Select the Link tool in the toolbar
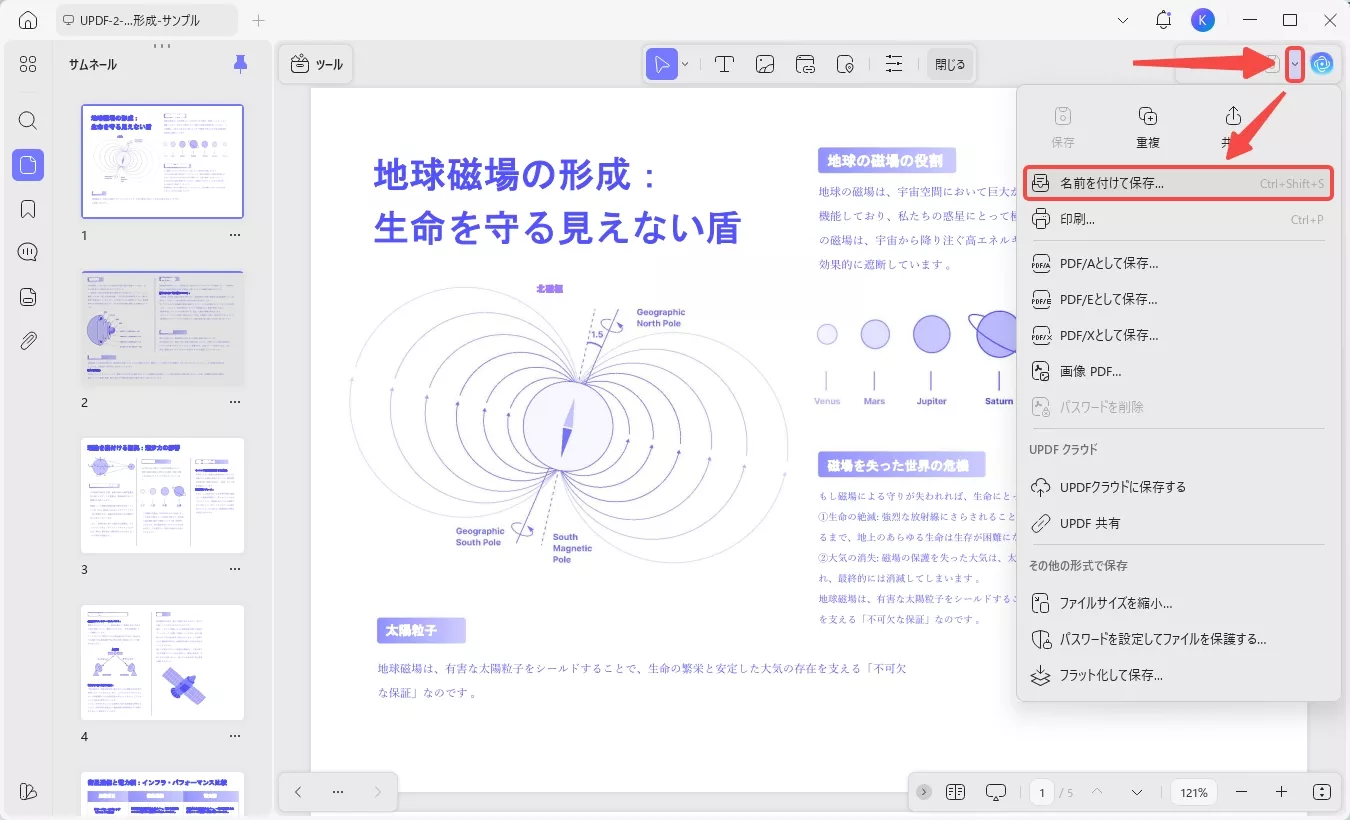The width and height of the screenshot is (1350, 820). (805, 63)
